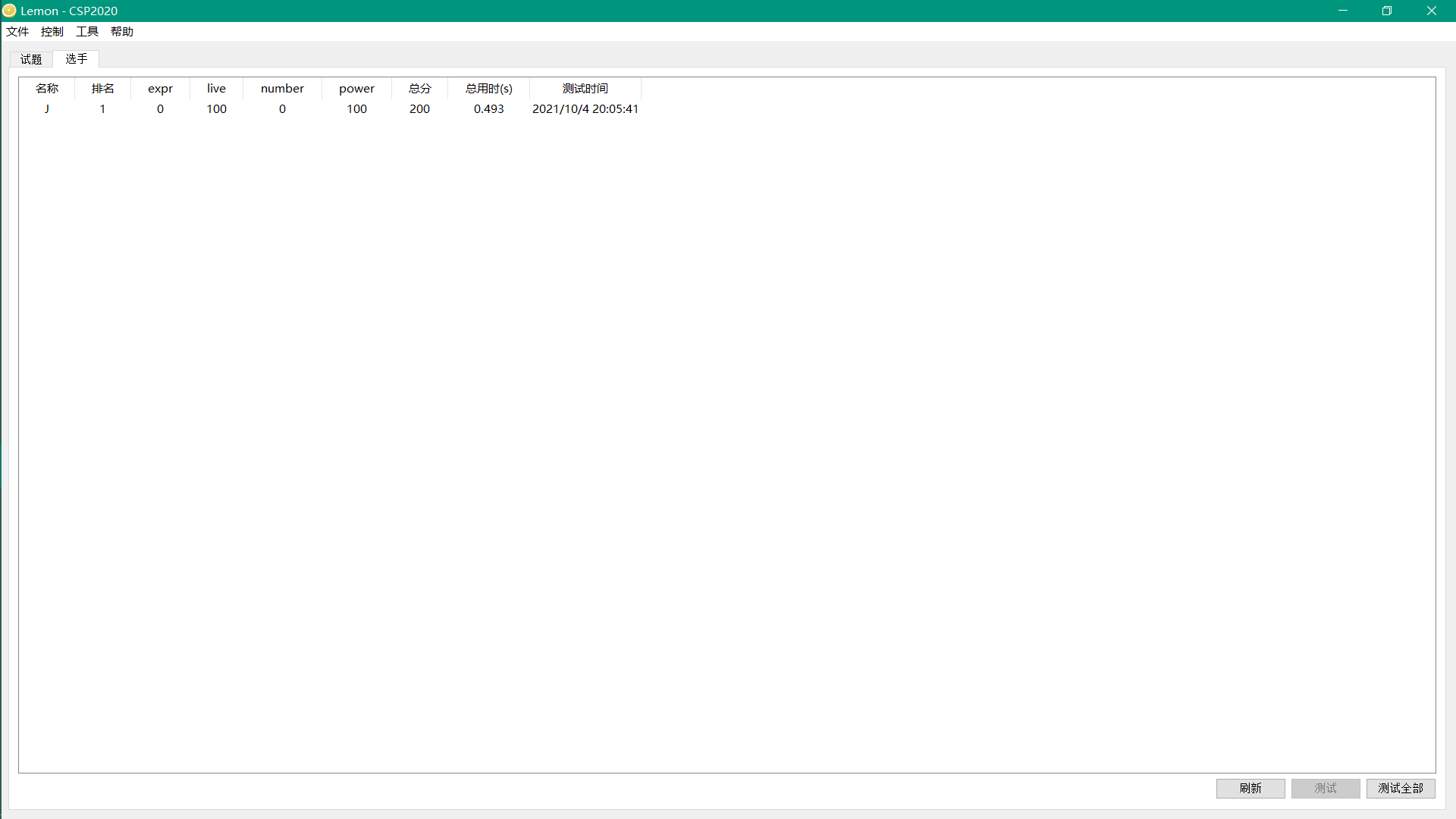
Task: Open the 文件 menu
Action: (x=17, y=31)
